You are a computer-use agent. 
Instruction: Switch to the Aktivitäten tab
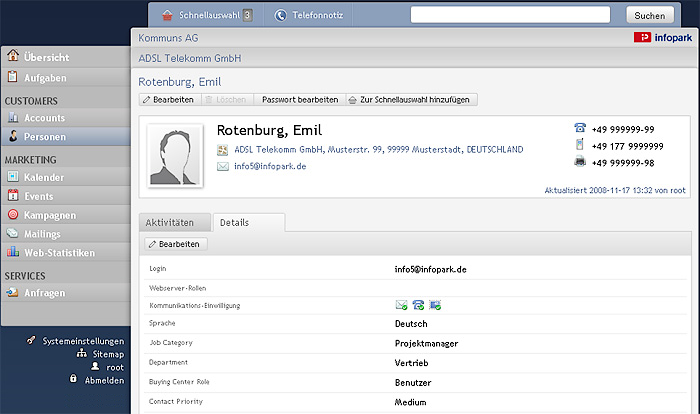[175, 222]
